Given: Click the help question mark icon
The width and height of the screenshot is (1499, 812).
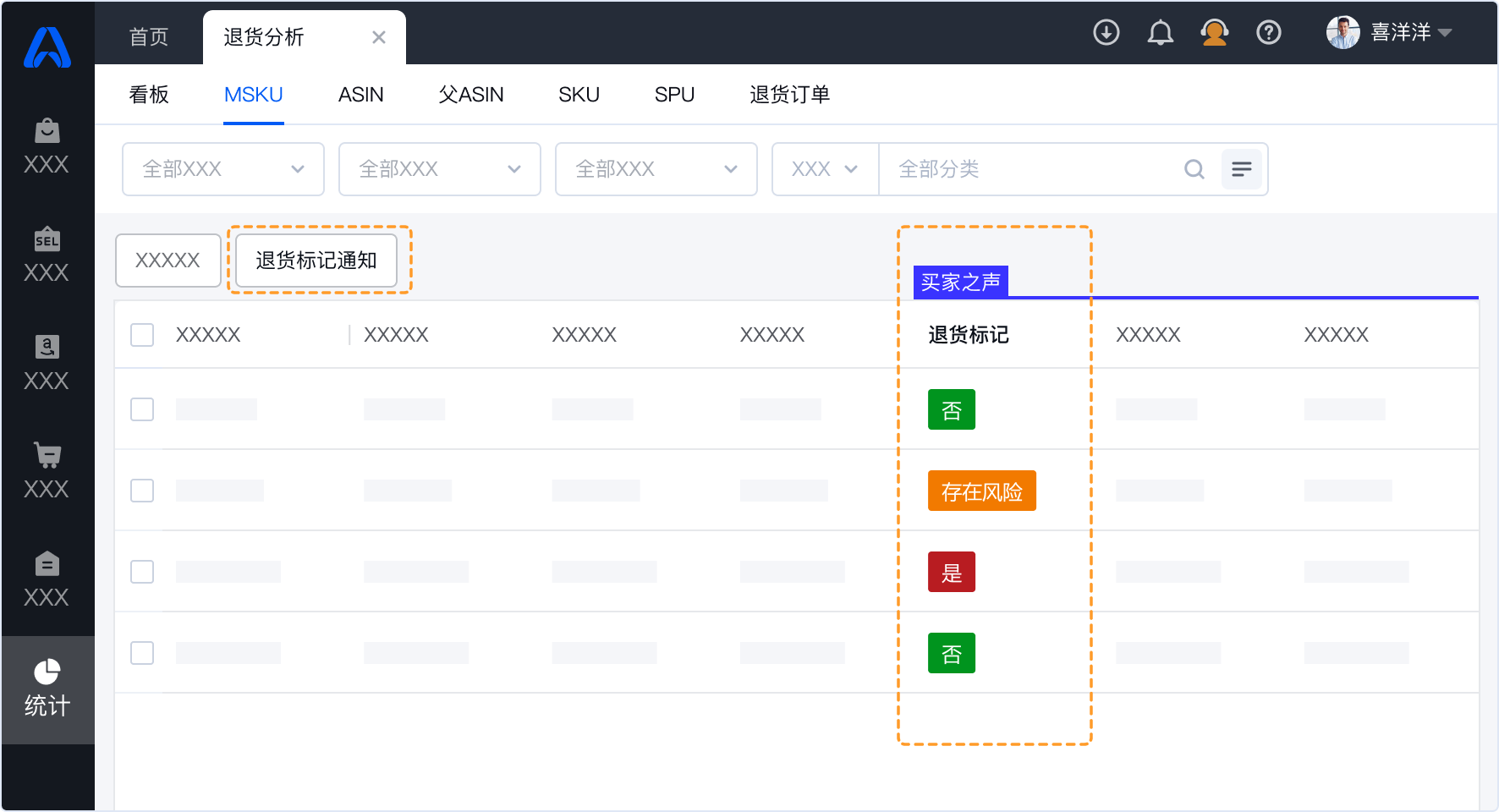Looking at the screenshot, I should point(1268,33).
